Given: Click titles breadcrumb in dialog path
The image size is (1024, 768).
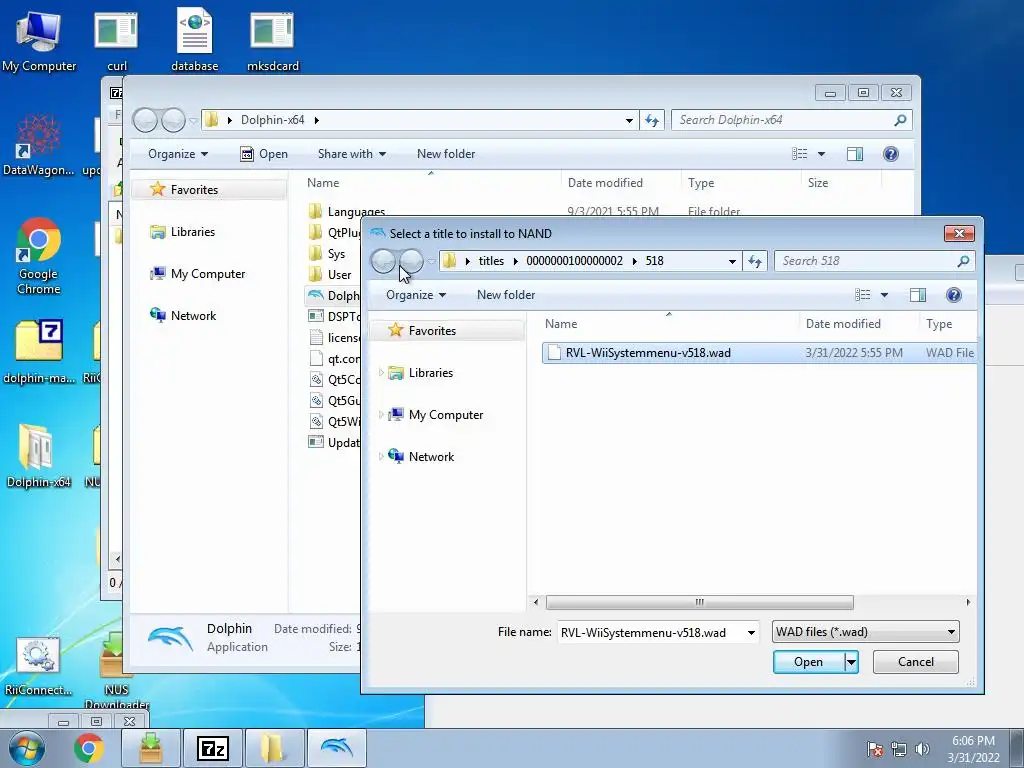Looking at the screenshot, I should point(491,261).
